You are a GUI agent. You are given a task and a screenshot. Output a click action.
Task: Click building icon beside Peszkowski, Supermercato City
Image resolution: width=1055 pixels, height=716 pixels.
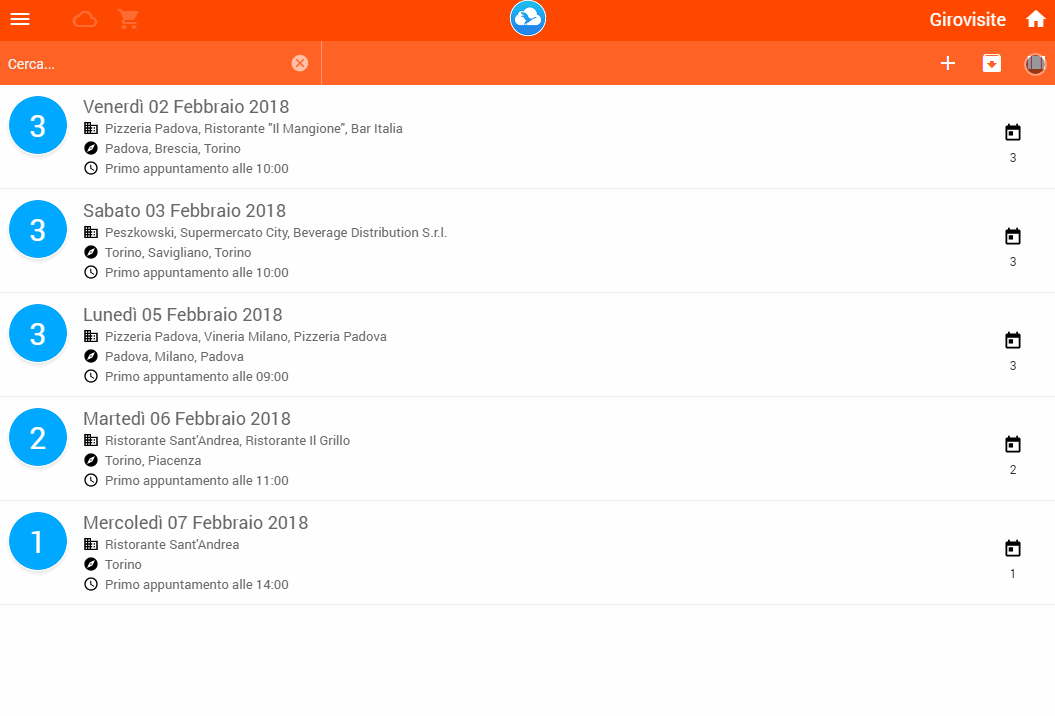[x=91, y=232]
